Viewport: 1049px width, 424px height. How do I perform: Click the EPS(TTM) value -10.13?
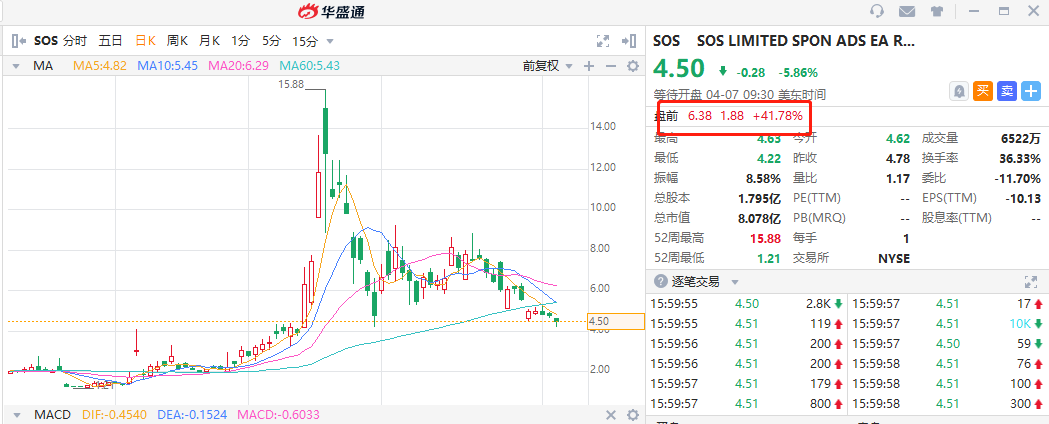(1023, 198)
